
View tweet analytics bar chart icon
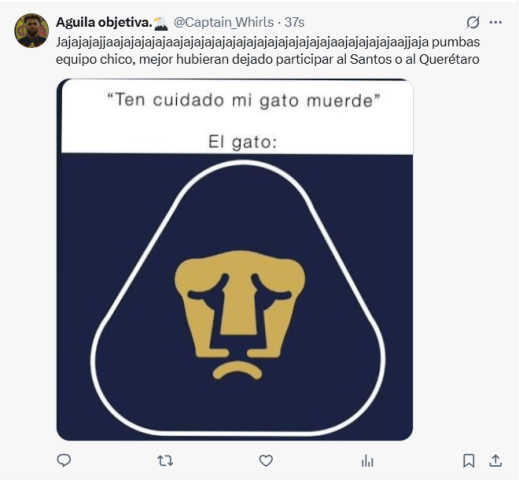(367, 461)
